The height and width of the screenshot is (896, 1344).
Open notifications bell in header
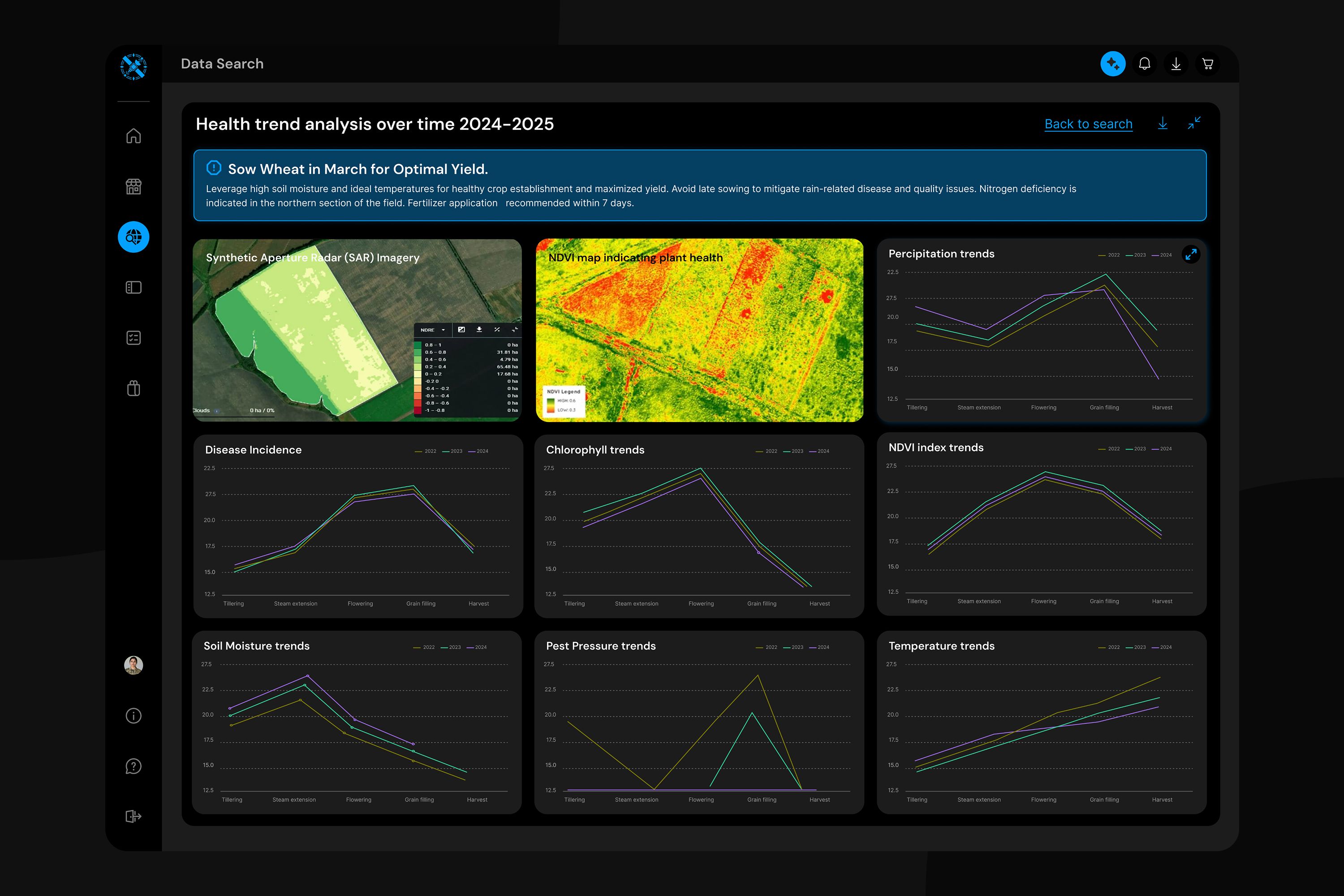click(x=1145, y=64)
